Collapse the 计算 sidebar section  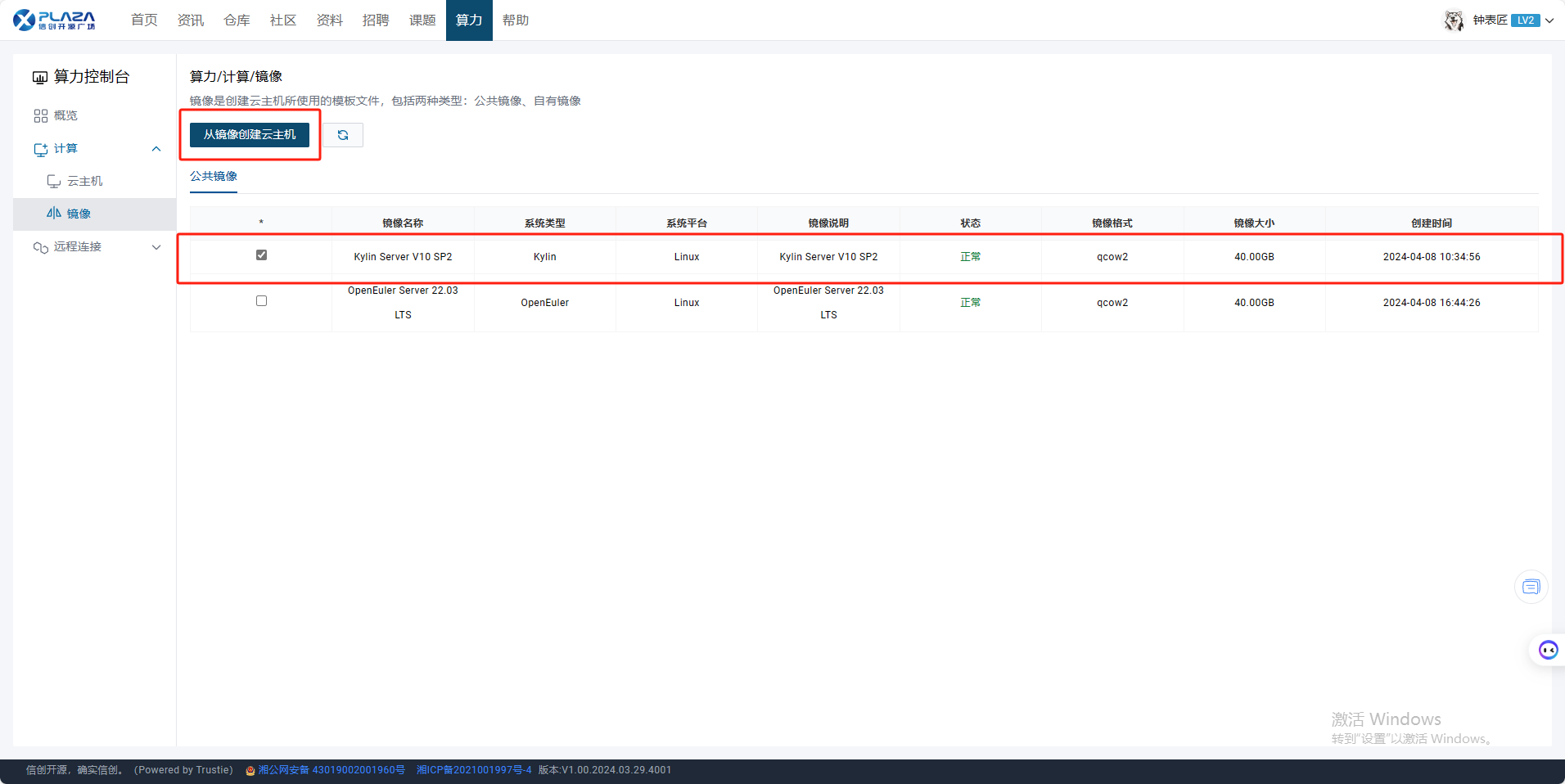(x=156, y=148)
